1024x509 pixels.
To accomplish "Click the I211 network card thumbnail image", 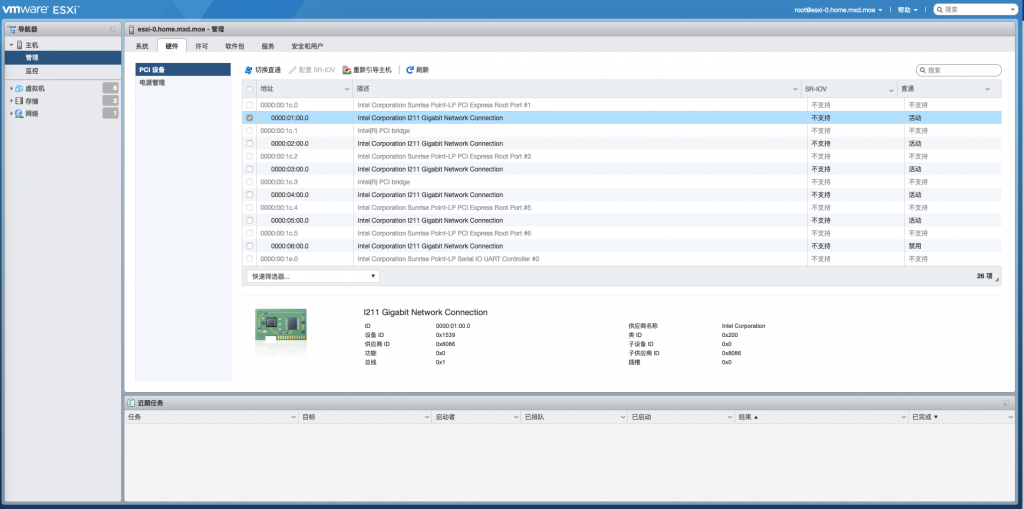I will (x=281, y=325).
